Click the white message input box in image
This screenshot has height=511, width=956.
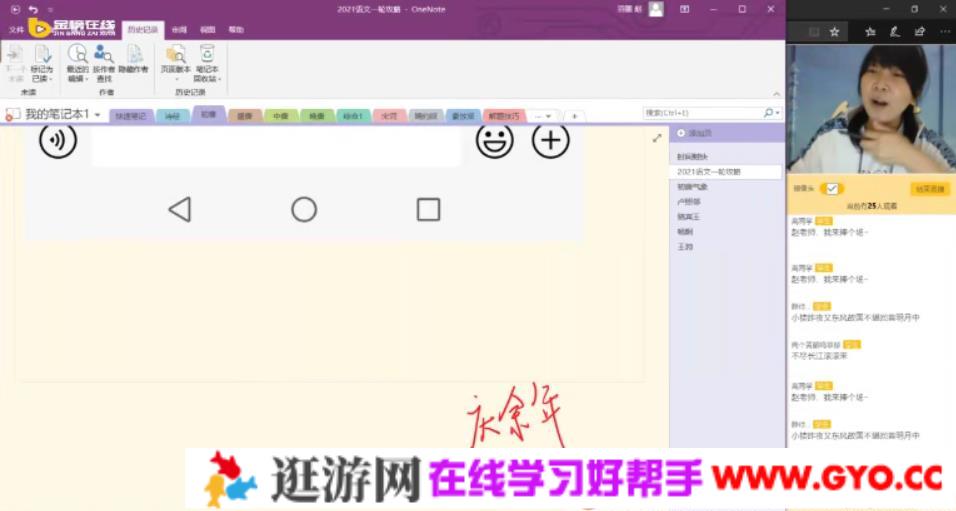276,145
